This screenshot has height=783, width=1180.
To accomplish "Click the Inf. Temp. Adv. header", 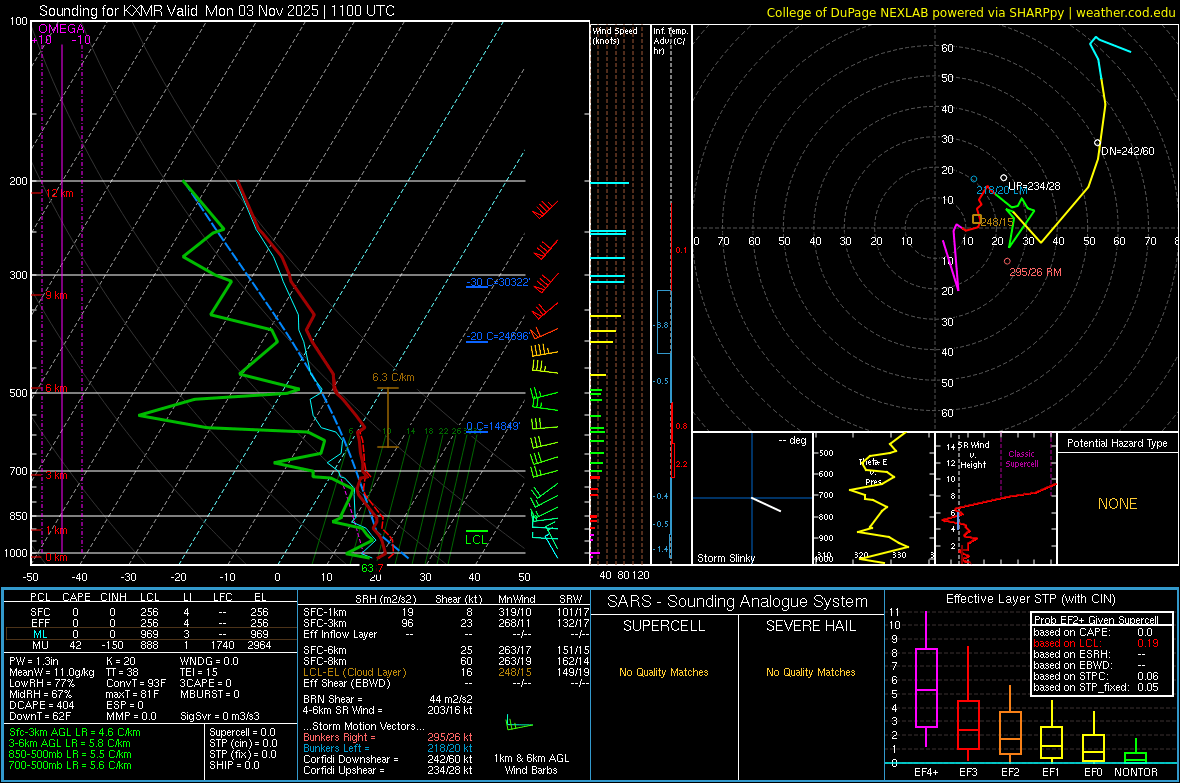I will pyautogui.click(x=670, y=41).
